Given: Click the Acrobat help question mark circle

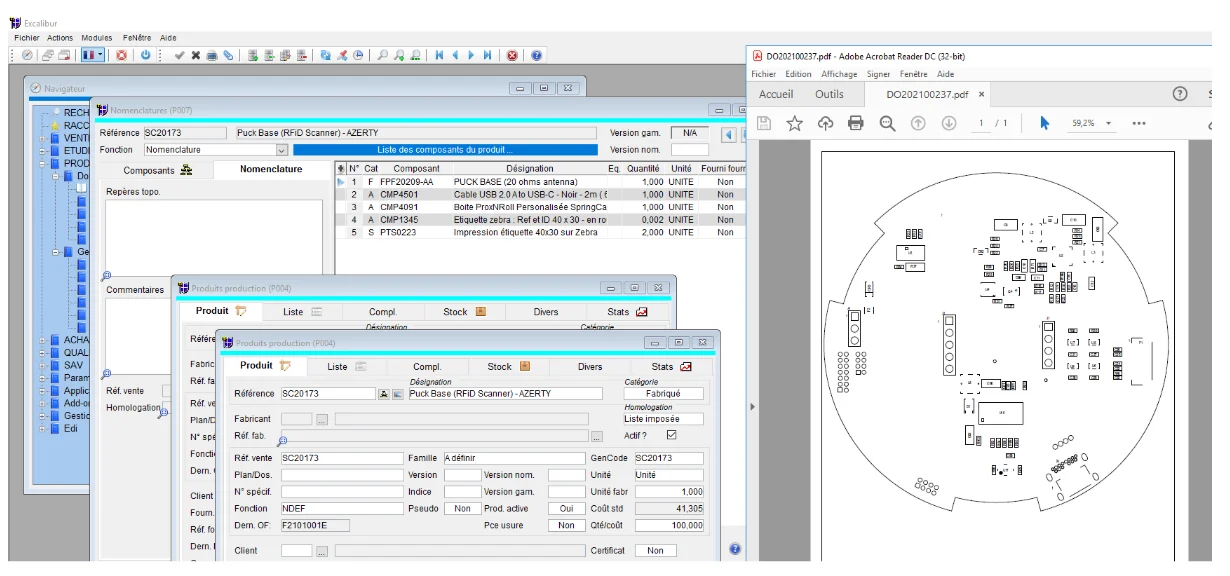Looking at the screenshot, I should coord(1180,94).
